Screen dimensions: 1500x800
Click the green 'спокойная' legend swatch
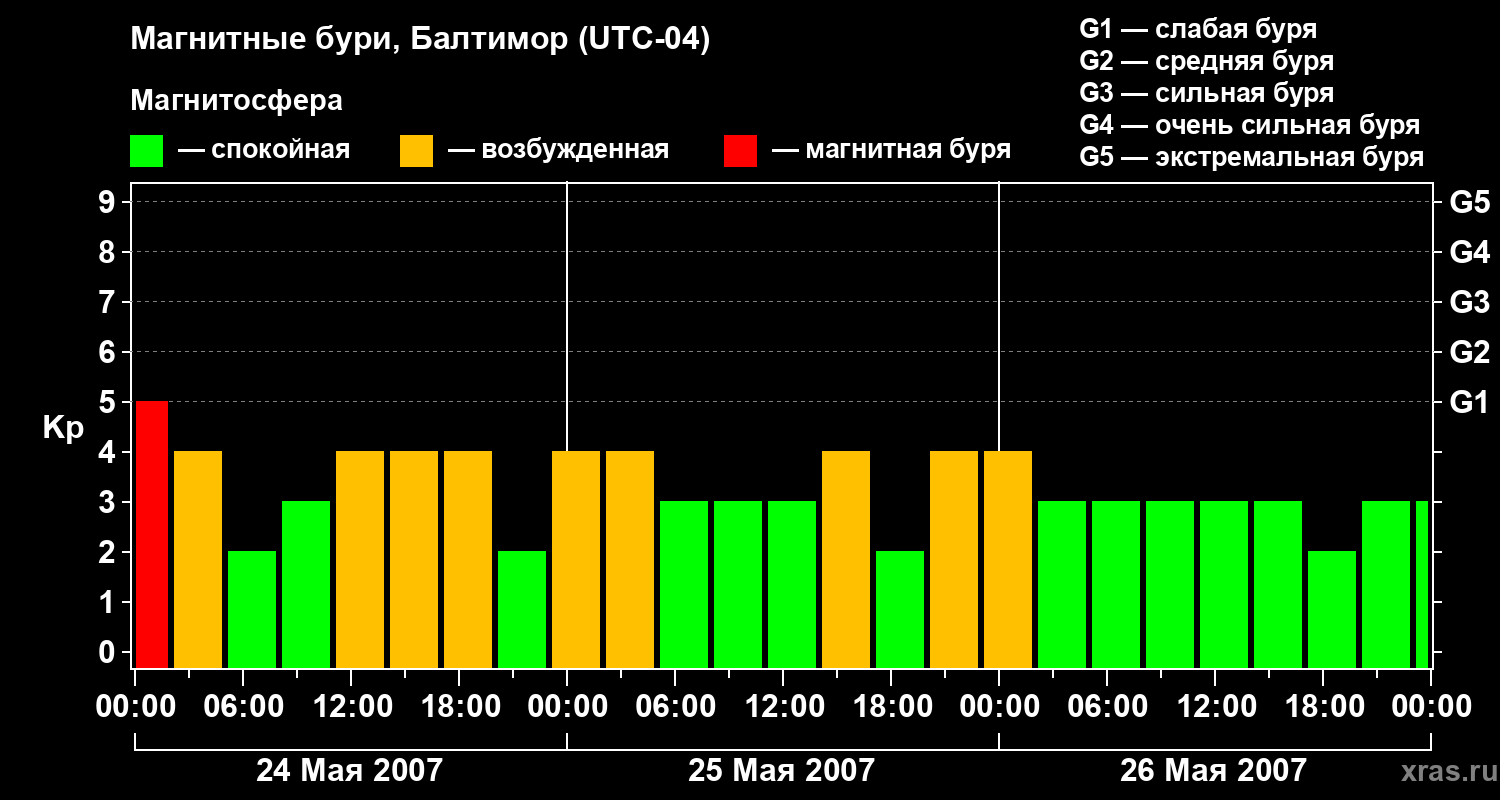pos(146,151)
